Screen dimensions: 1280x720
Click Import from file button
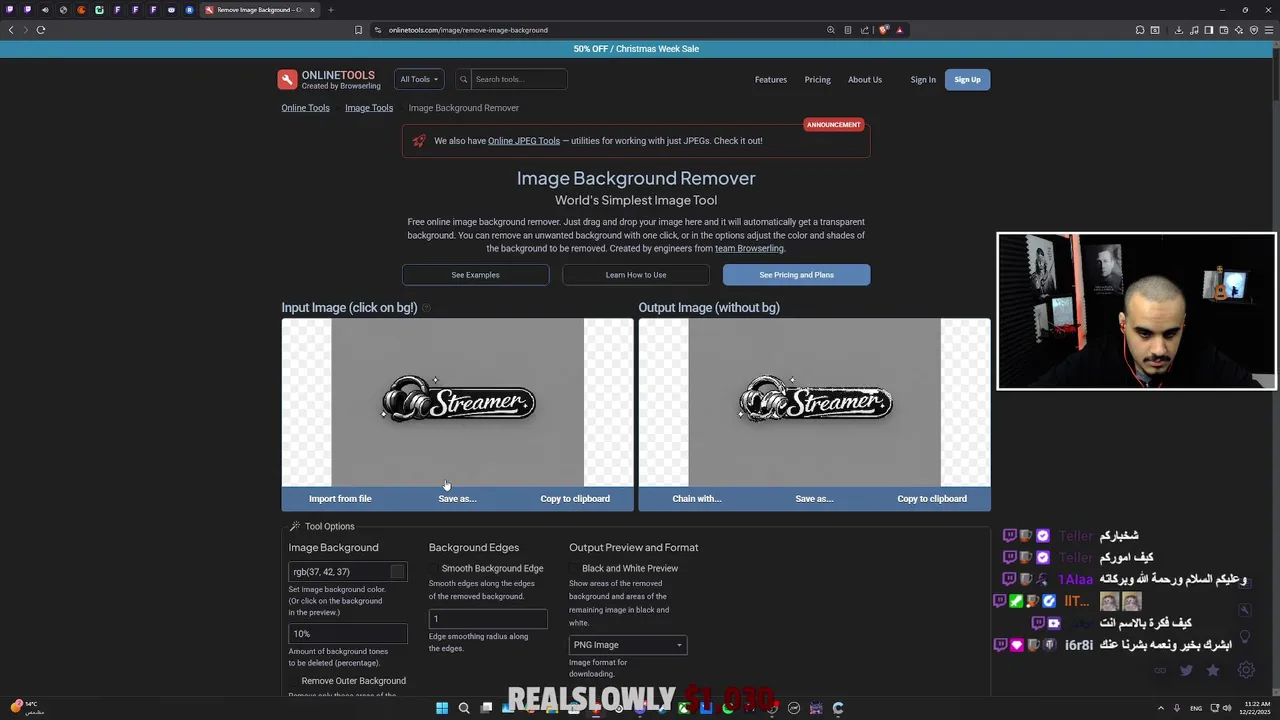point(340,498)
